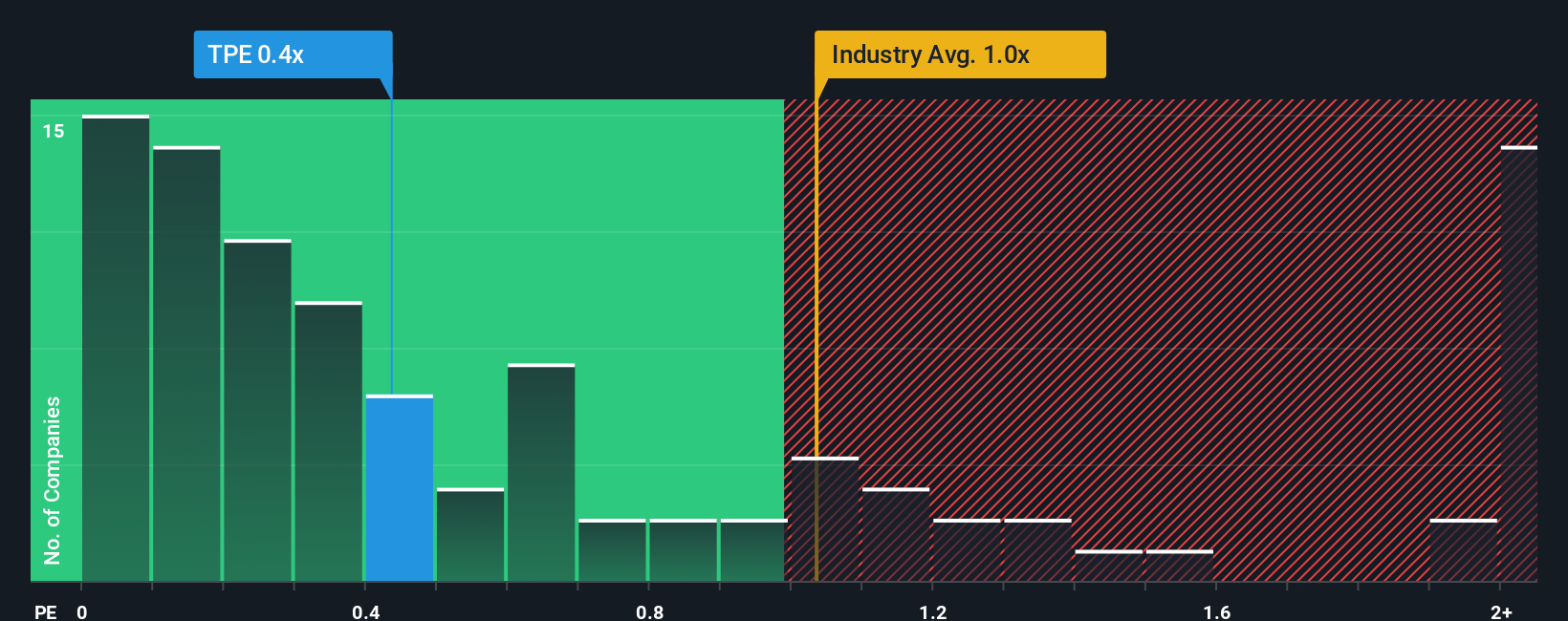Click the x-axis label 0.8

pos(650,611)
